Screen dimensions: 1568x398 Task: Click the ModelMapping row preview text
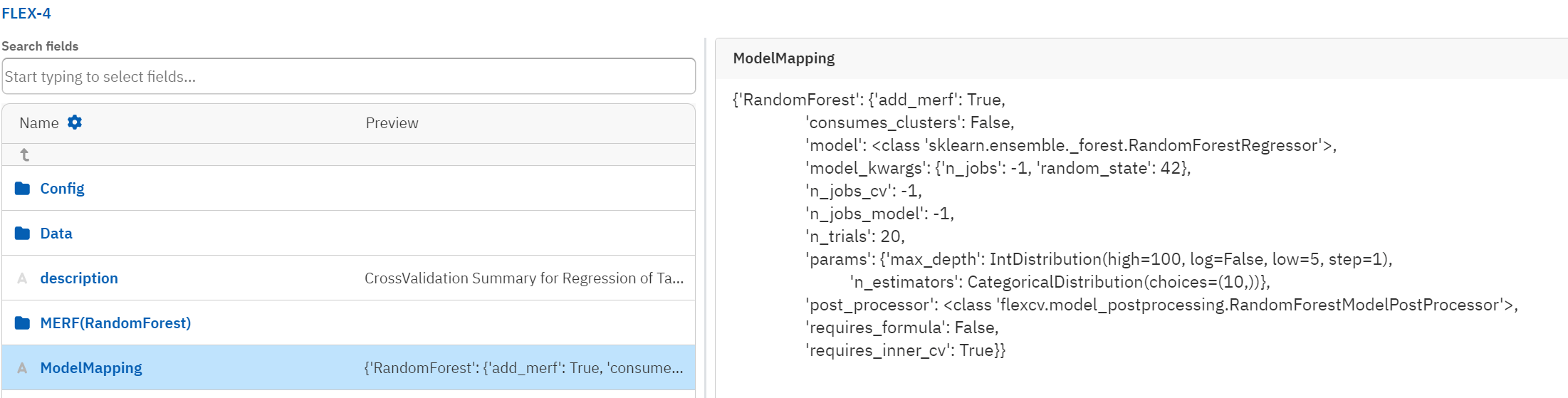[523, 368]
